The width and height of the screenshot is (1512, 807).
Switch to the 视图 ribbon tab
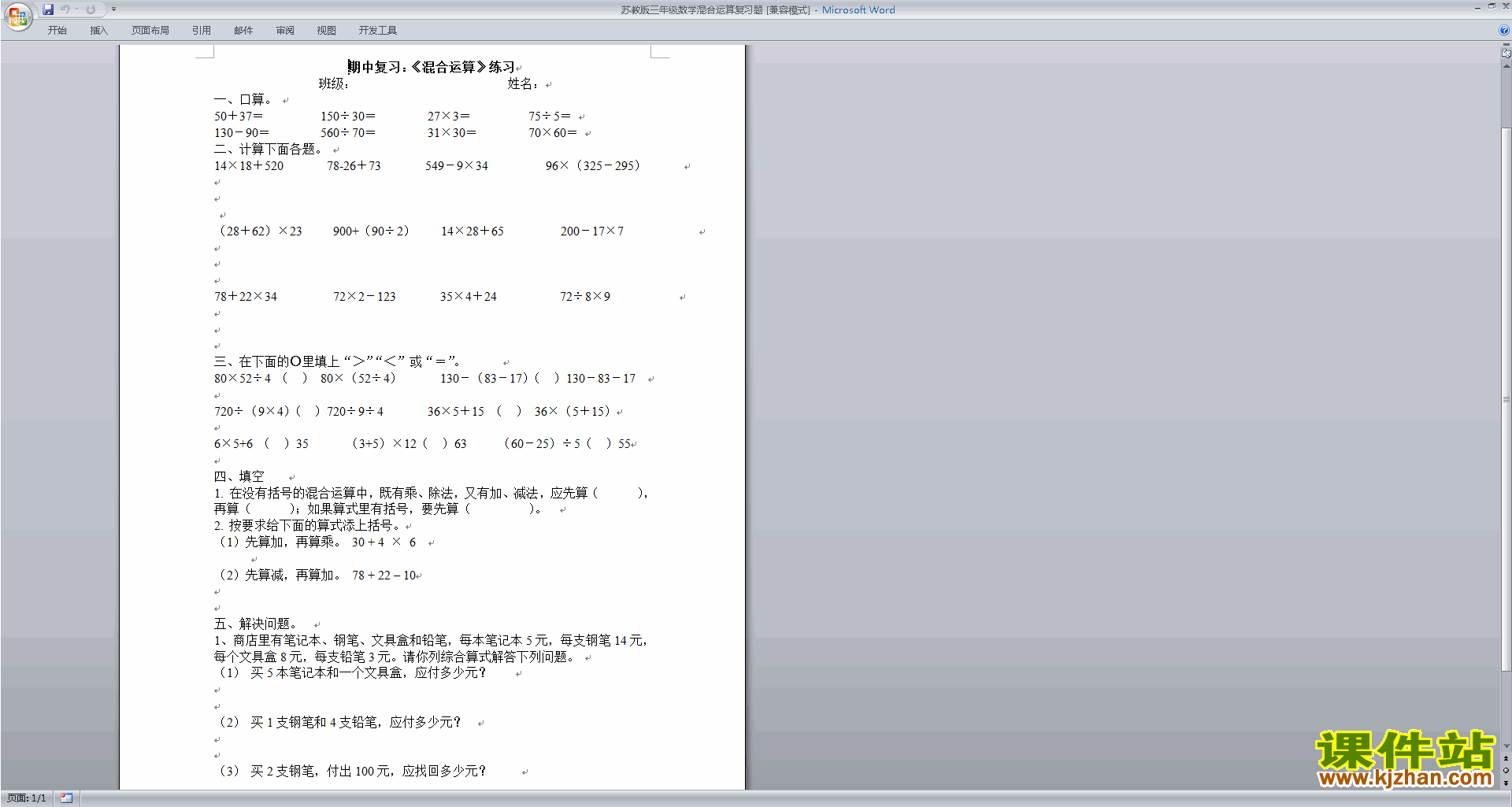(327, 30)
